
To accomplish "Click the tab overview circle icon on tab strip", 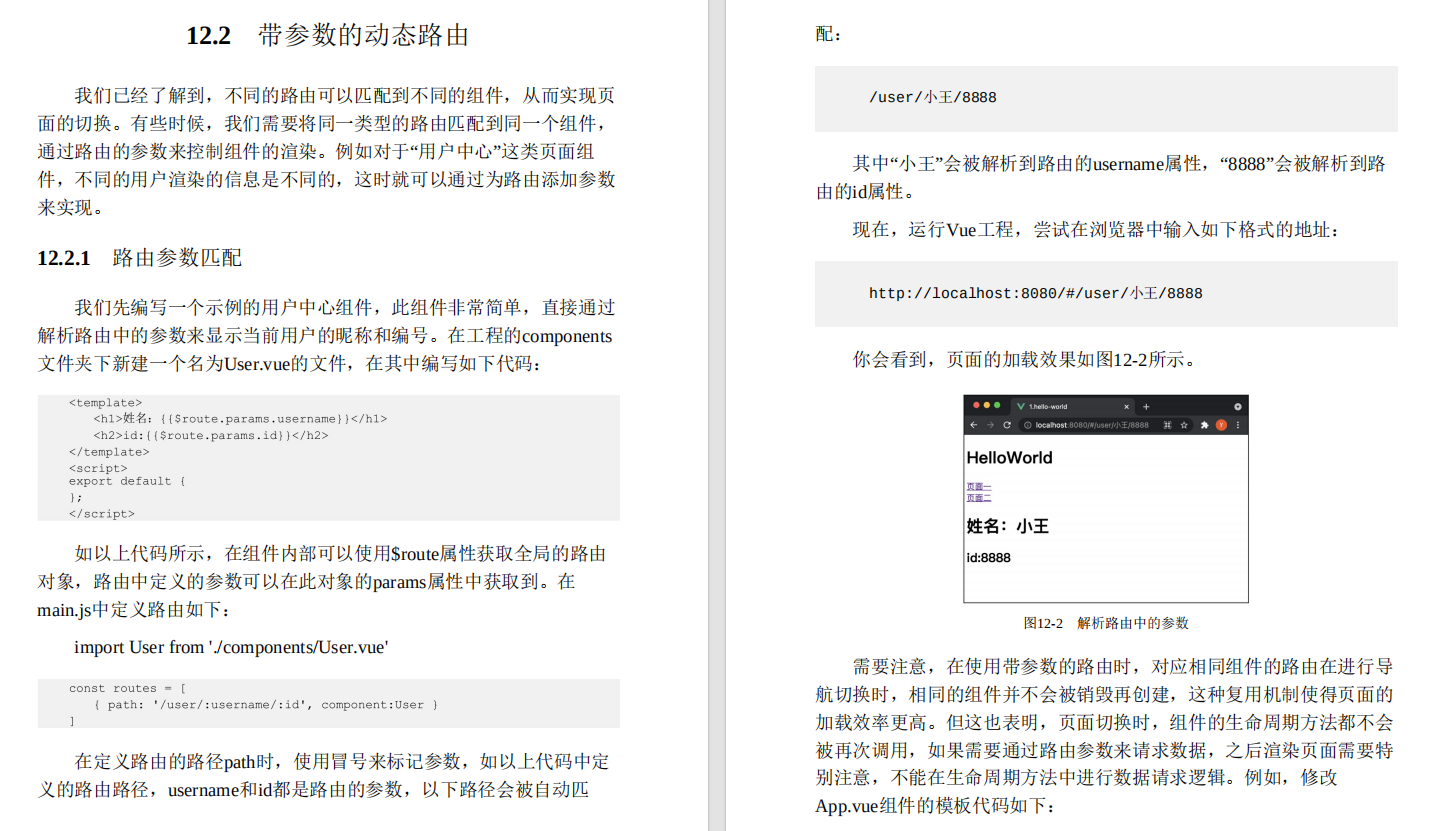I will pyautogui.click(x=1237, y=407).
